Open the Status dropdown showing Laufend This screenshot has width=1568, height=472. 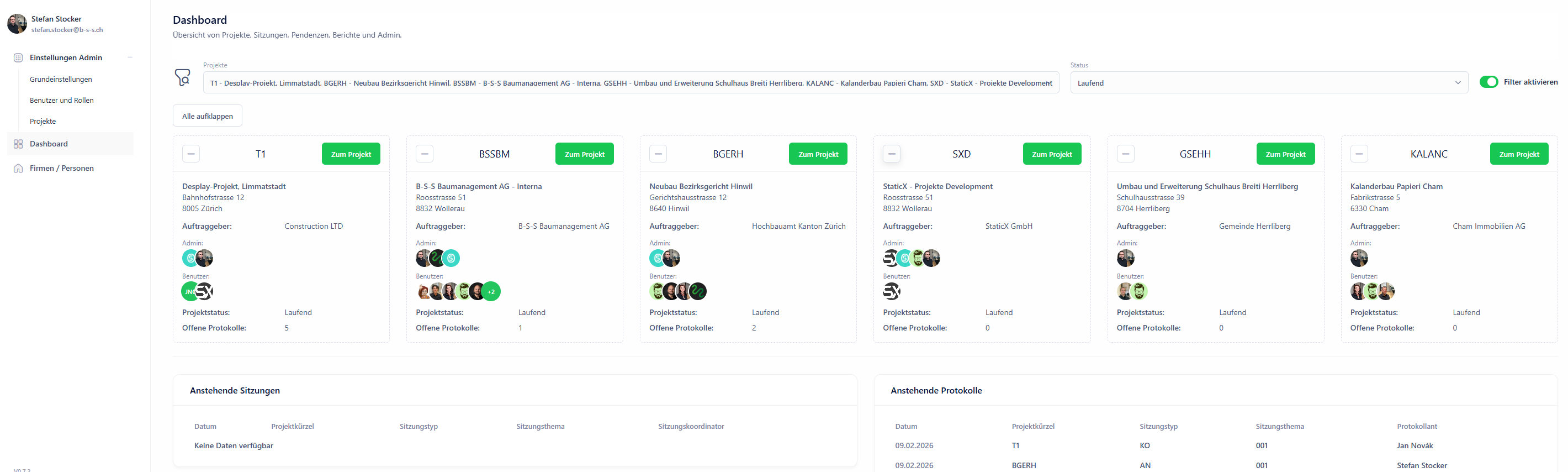point(1269,83)
